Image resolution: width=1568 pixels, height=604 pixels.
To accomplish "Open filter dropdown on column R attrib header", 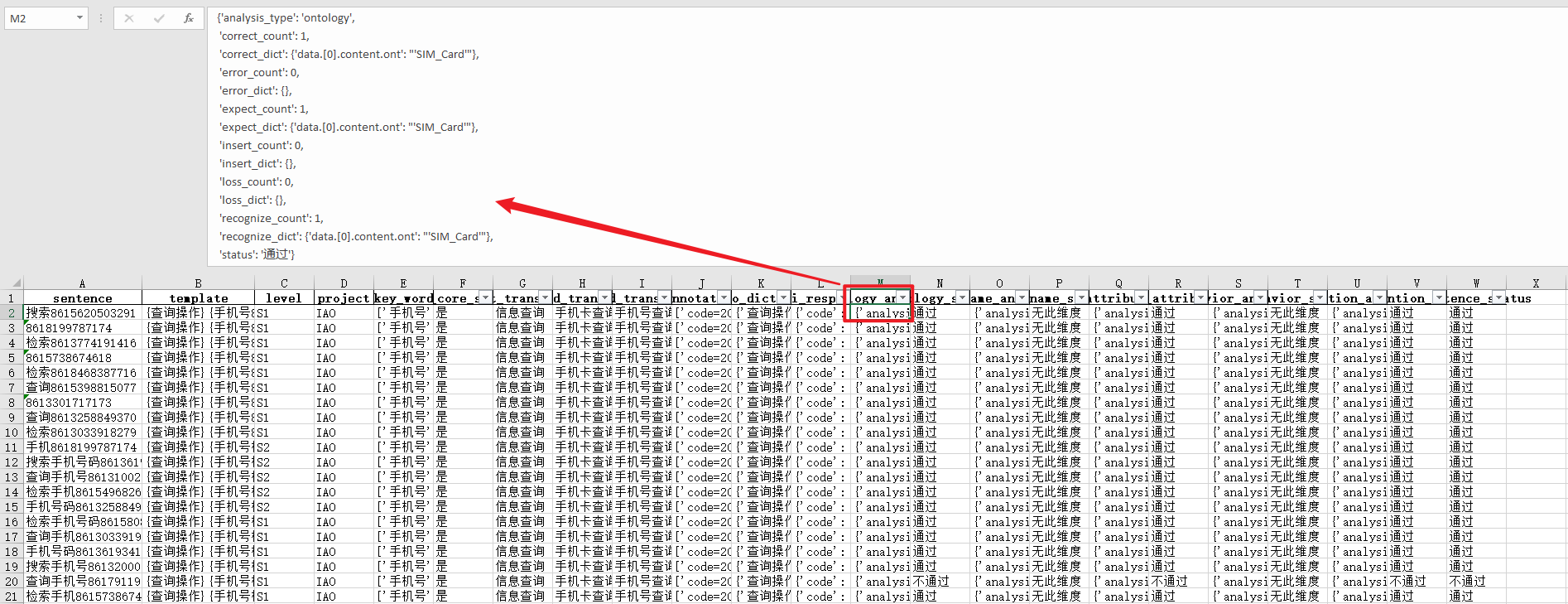I will 1200,297.
